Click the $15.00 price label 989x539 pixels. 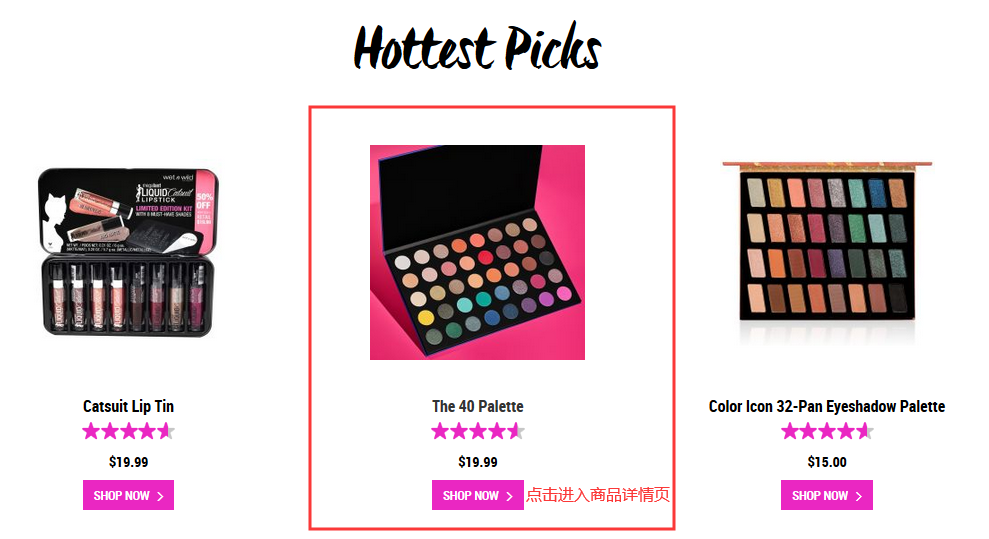827,462
